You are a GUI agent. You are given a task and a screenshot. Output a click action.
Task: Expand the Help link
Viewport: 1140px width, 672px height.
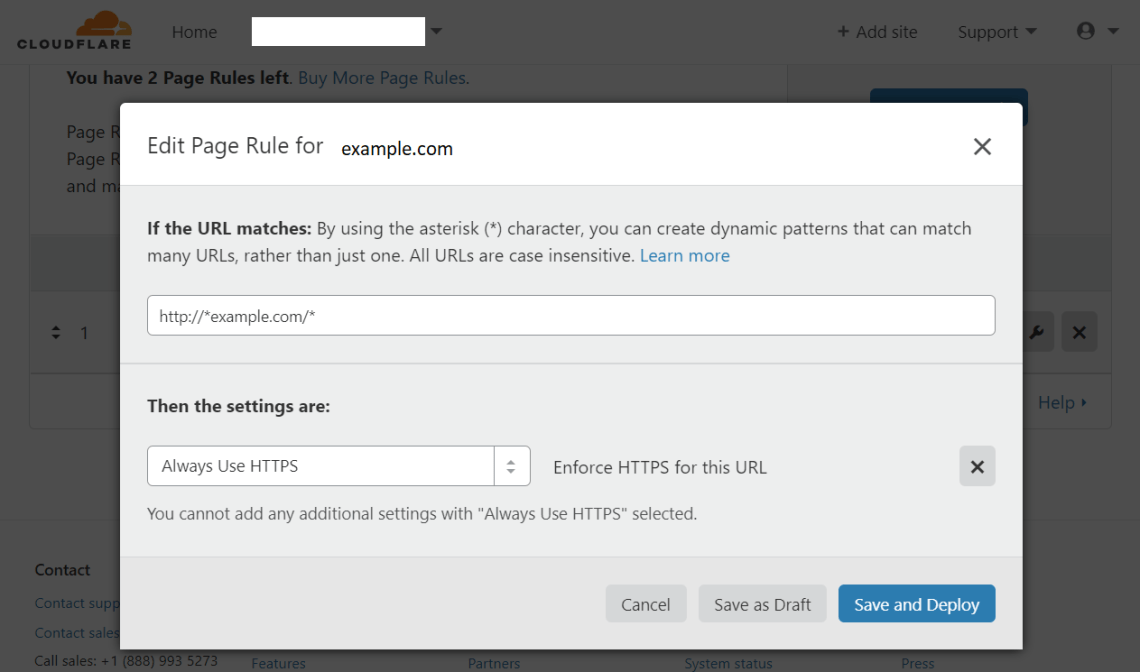1062,403
